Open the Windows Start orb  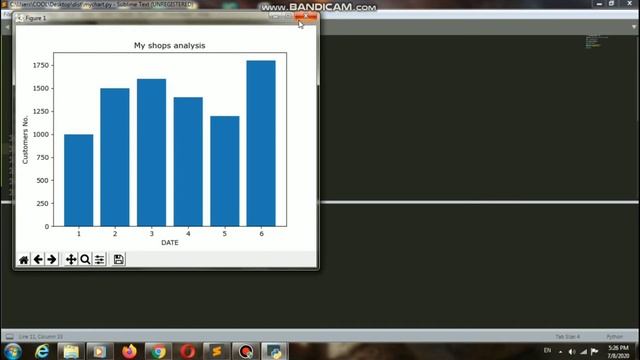pyautogui.click(x=13, y=351)
